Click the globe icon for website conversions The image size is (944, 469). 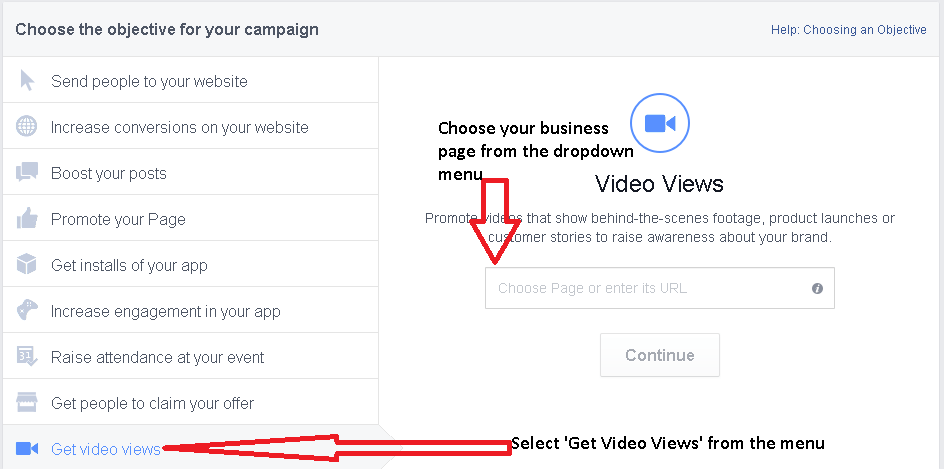pos(27,127)
